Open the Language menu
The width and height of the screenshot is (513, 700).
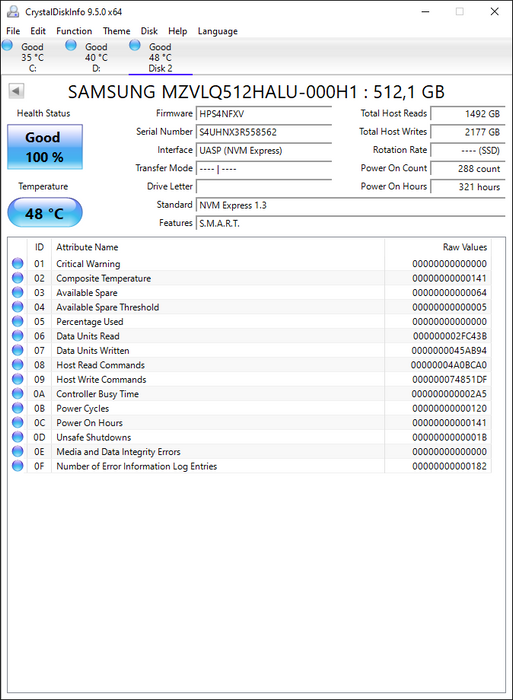218,31
